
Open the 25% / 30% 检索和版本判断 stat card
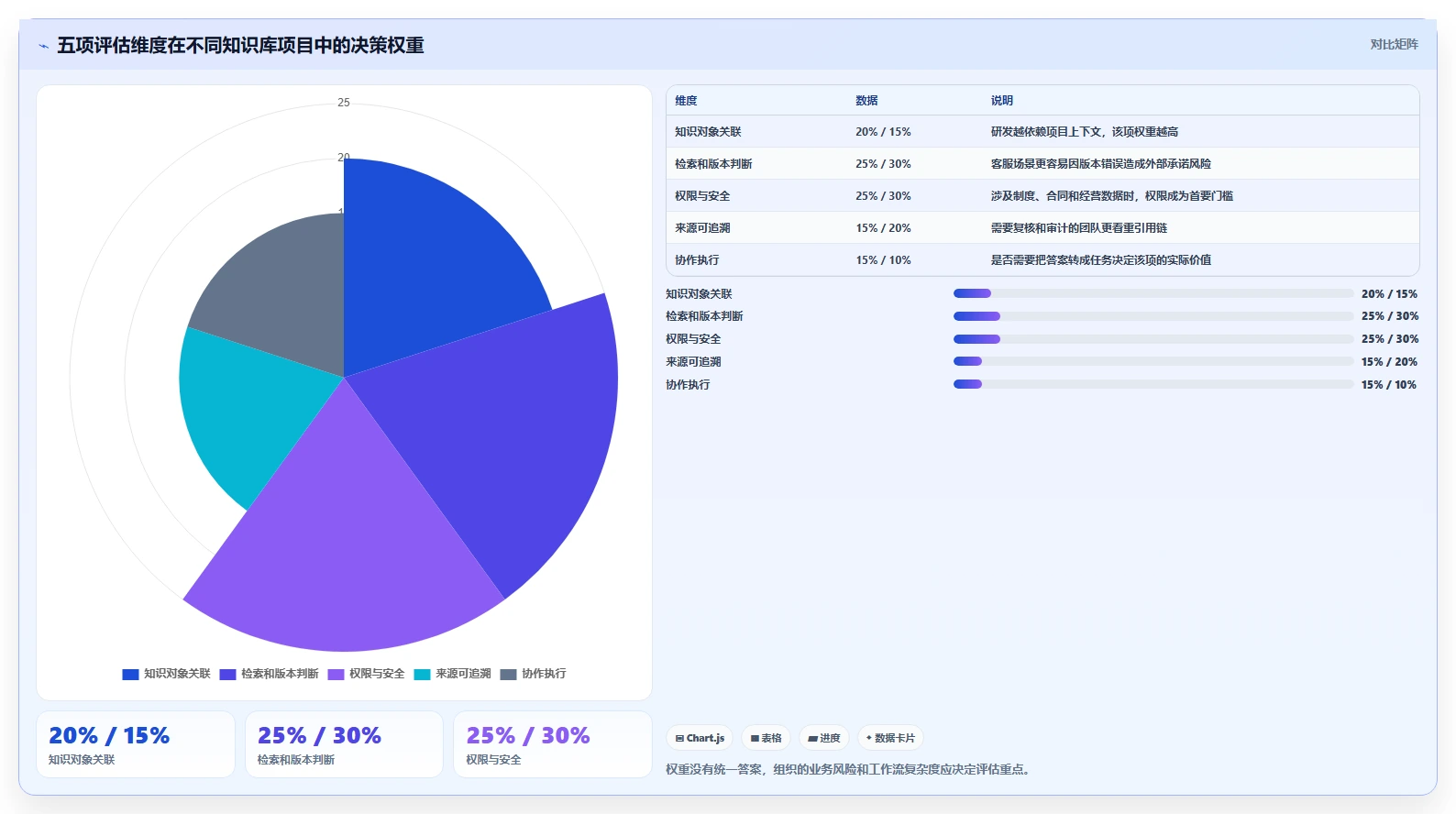(x=344, y=744)
